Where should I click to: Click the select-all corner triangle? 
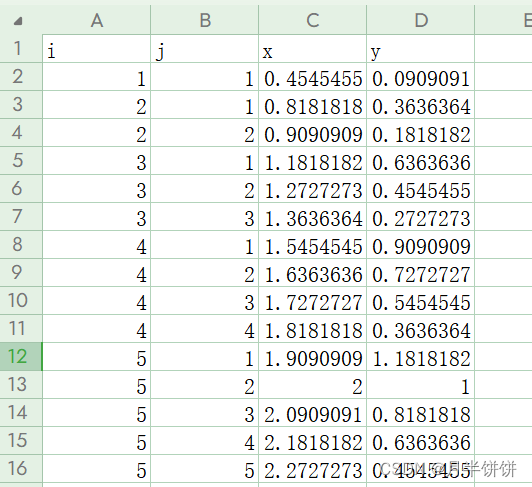(x=18, y=21)
